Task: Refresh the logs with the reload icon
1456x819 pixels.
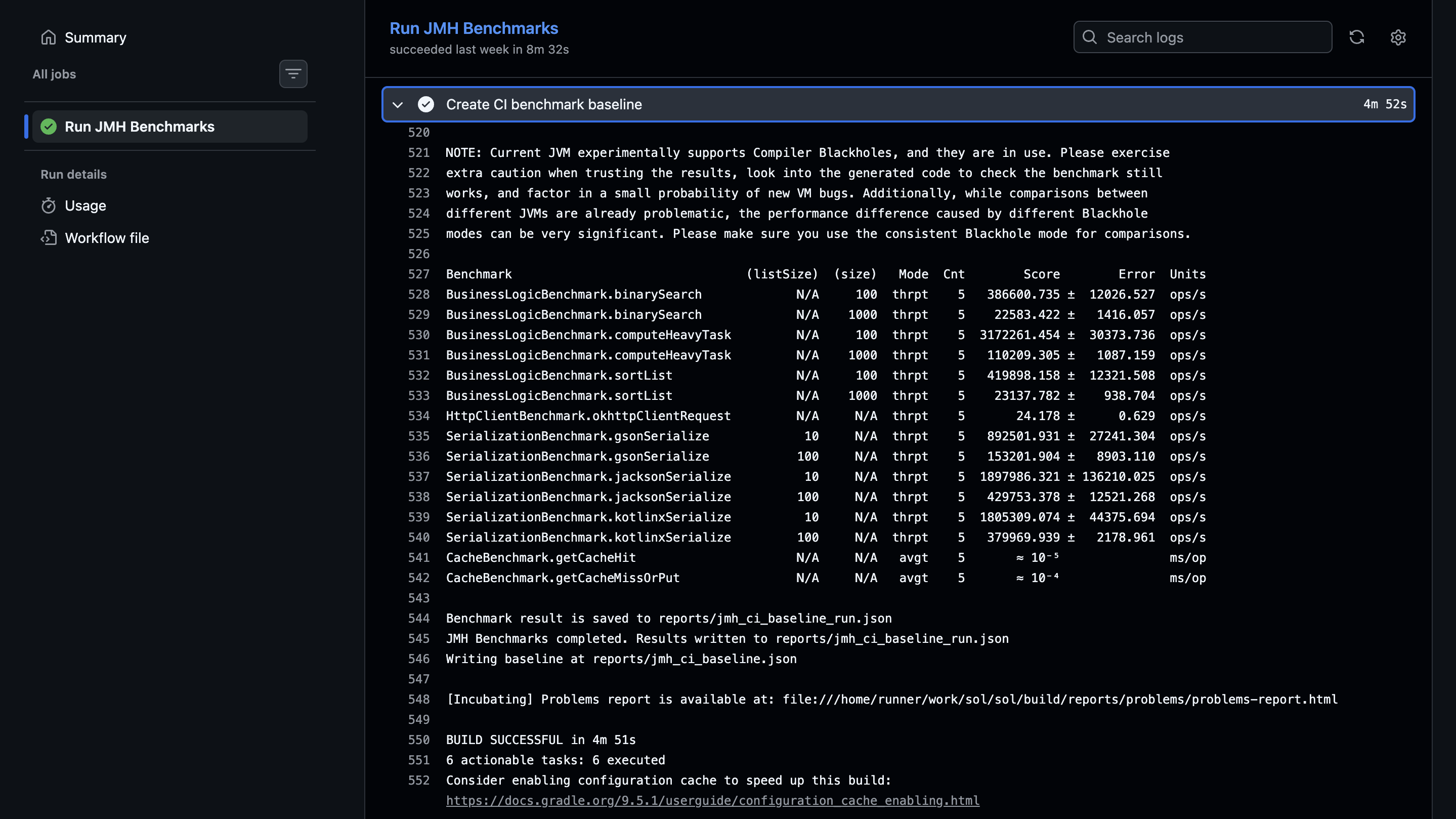Action: pos(1356,37)
